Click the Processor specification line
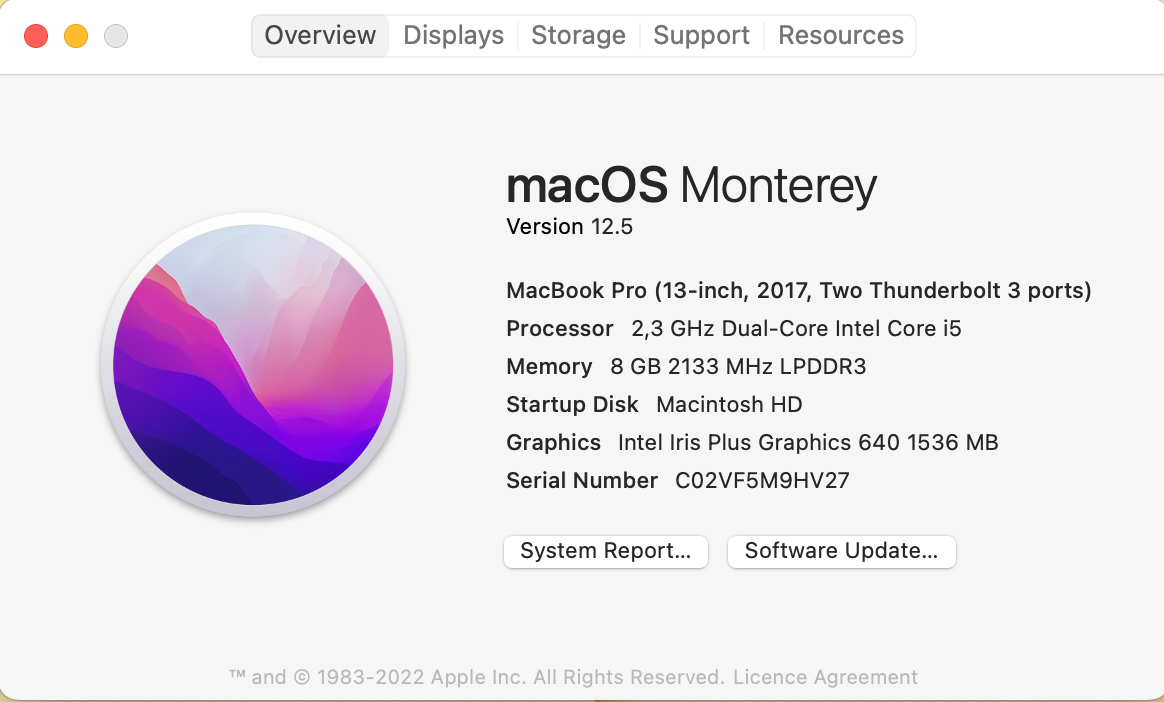Image resolution: width=1164 pixels, height=702 pixels. 733,328
